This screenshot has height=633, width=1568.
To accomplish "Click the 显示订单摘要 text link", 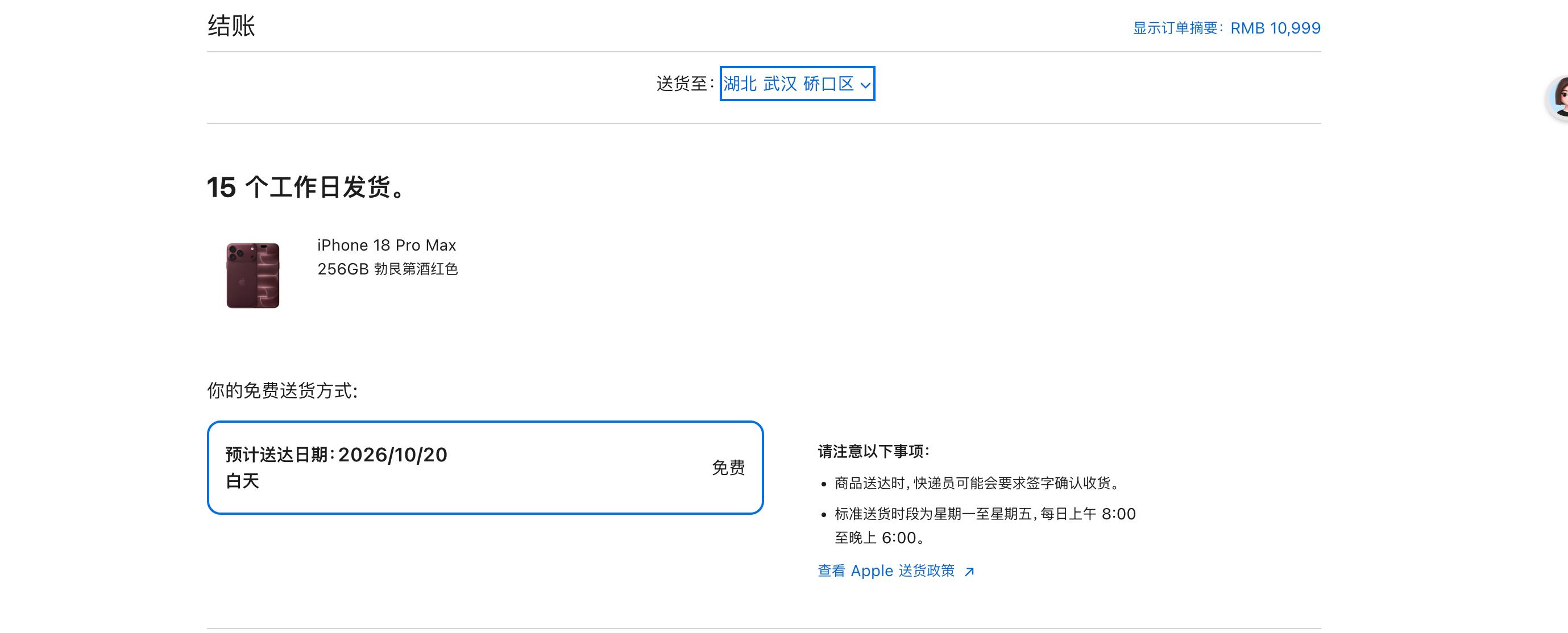I will [1174, 28].
